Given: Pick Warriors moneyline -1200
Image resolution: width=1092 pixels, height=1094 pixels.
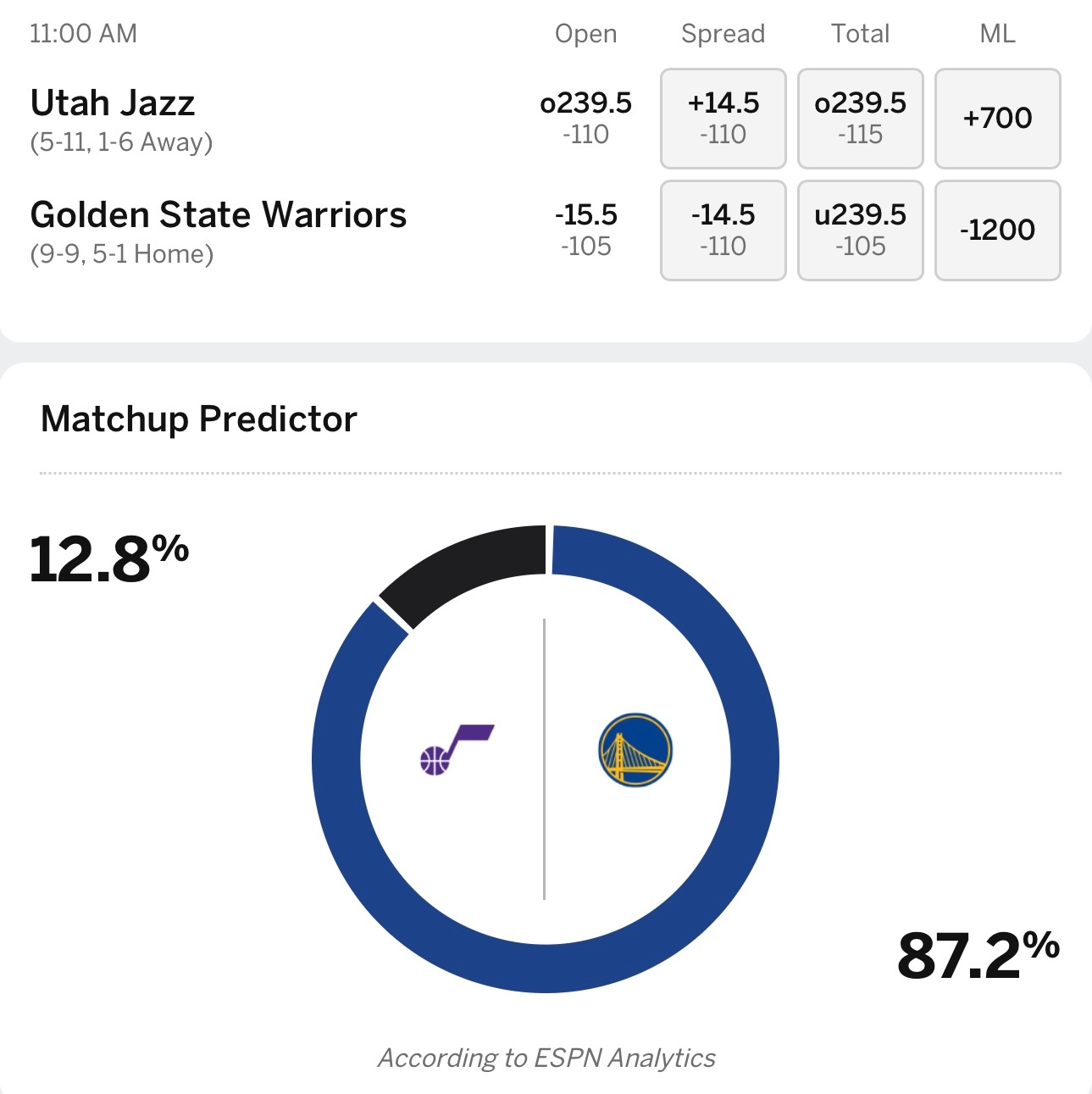Looking at the screenshot, I should 998,230.
